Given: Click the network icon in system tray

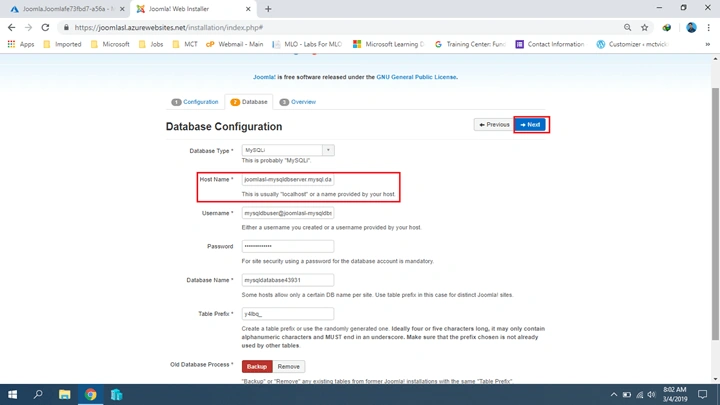Looking at the screenshot, I should 640,394.
